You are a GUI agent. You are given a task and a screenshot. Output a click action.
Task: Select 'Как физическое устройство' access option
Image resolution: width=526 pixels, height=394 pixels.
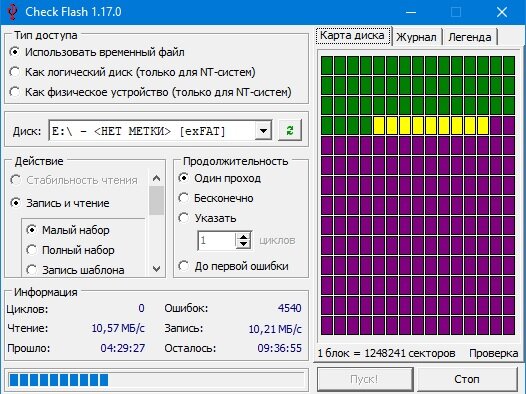click(x=150, y=92)
